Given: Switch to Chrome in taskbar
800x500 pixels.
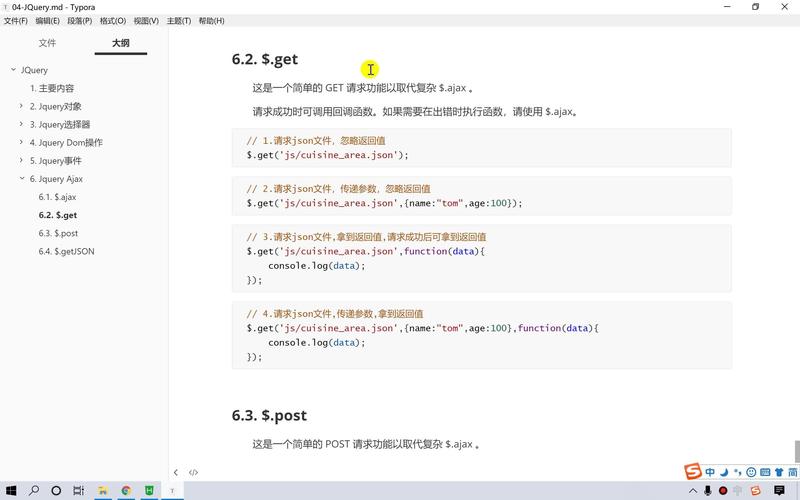Looking at the screenshot, I should point(126,491).
